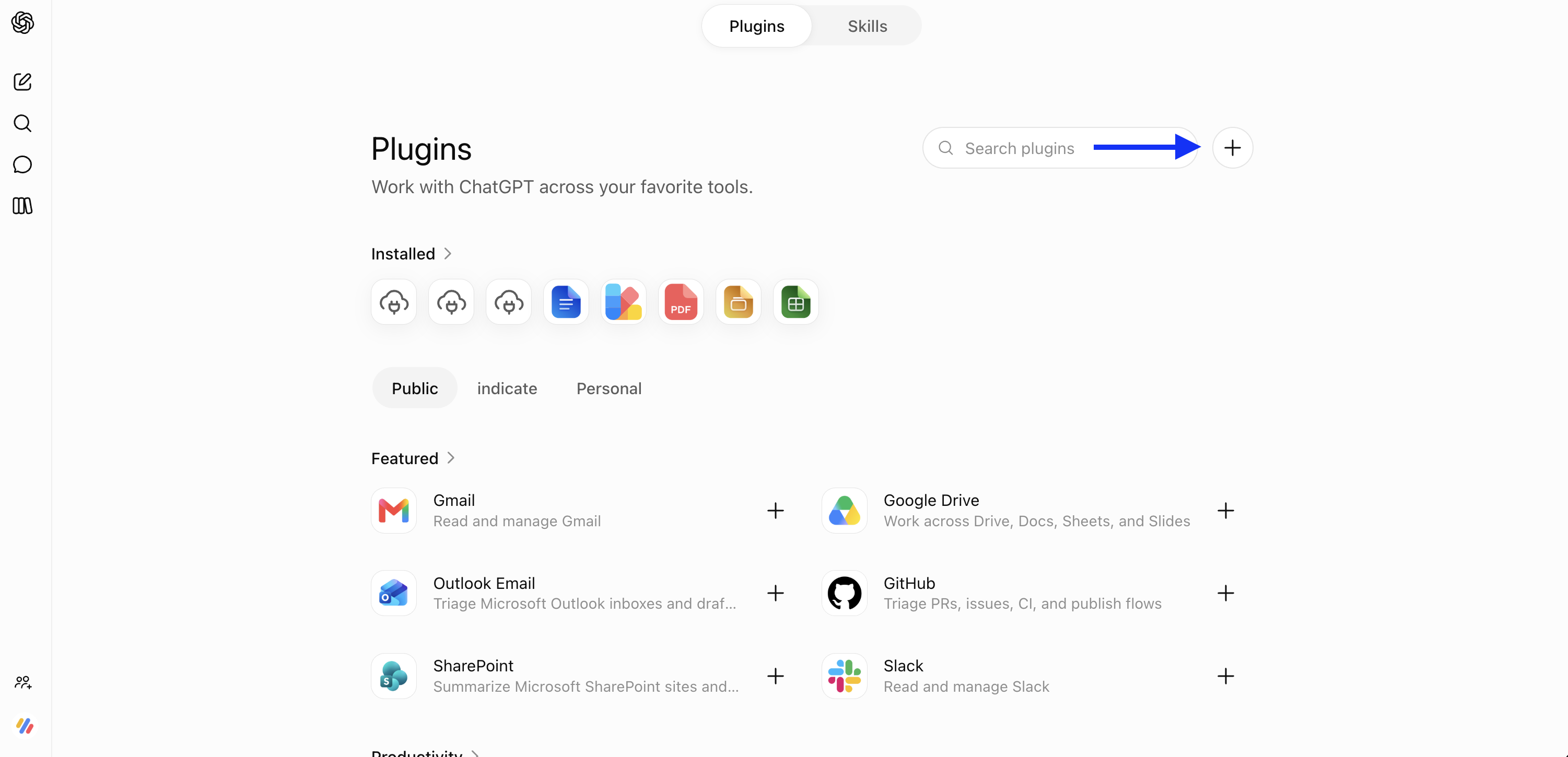This screenshot has height=757, width=1568.
Task: Click the Google Drive logo icon
Action: (x=844, y=511)
